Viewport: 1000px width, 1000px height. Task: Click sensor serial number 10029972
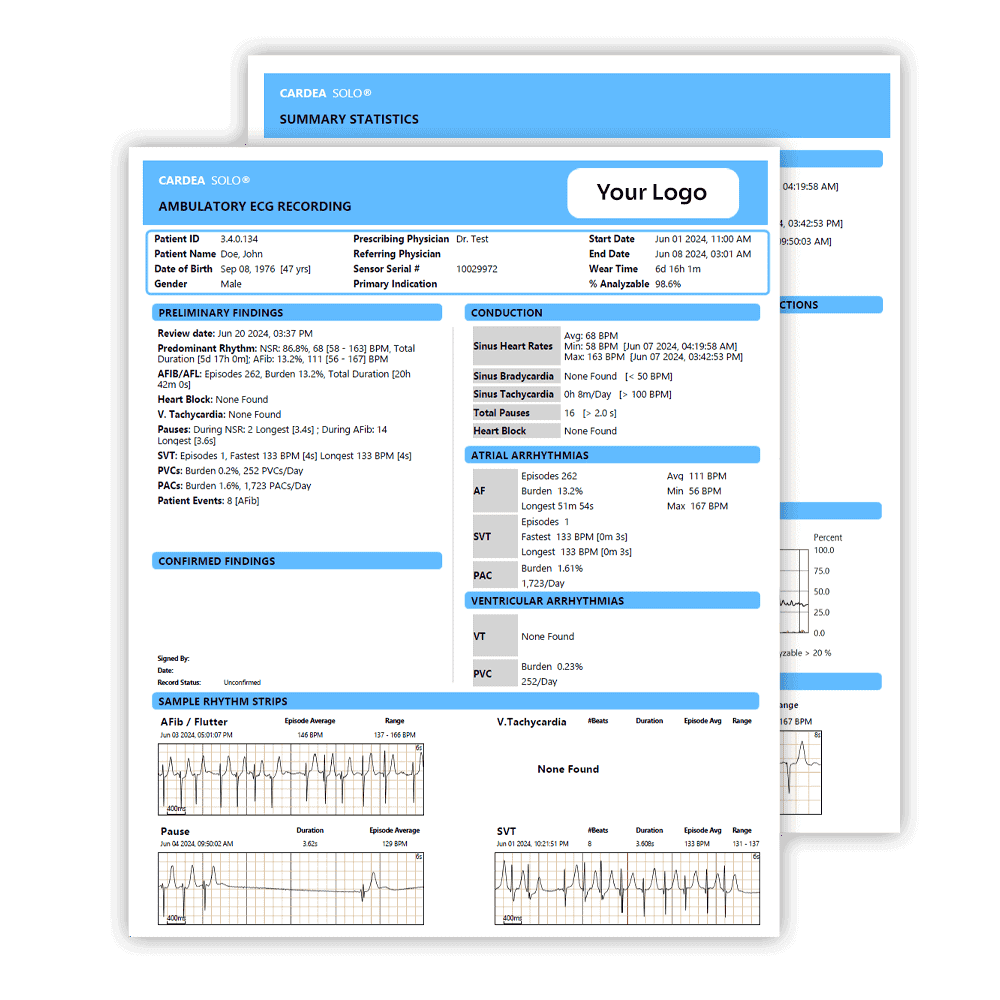point(476,269)
